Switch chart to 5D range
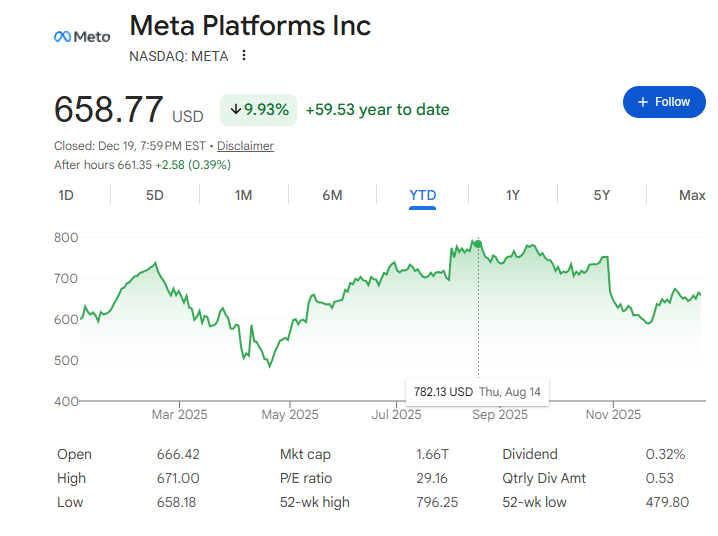718x536 pixels. [x=155, y=195]
